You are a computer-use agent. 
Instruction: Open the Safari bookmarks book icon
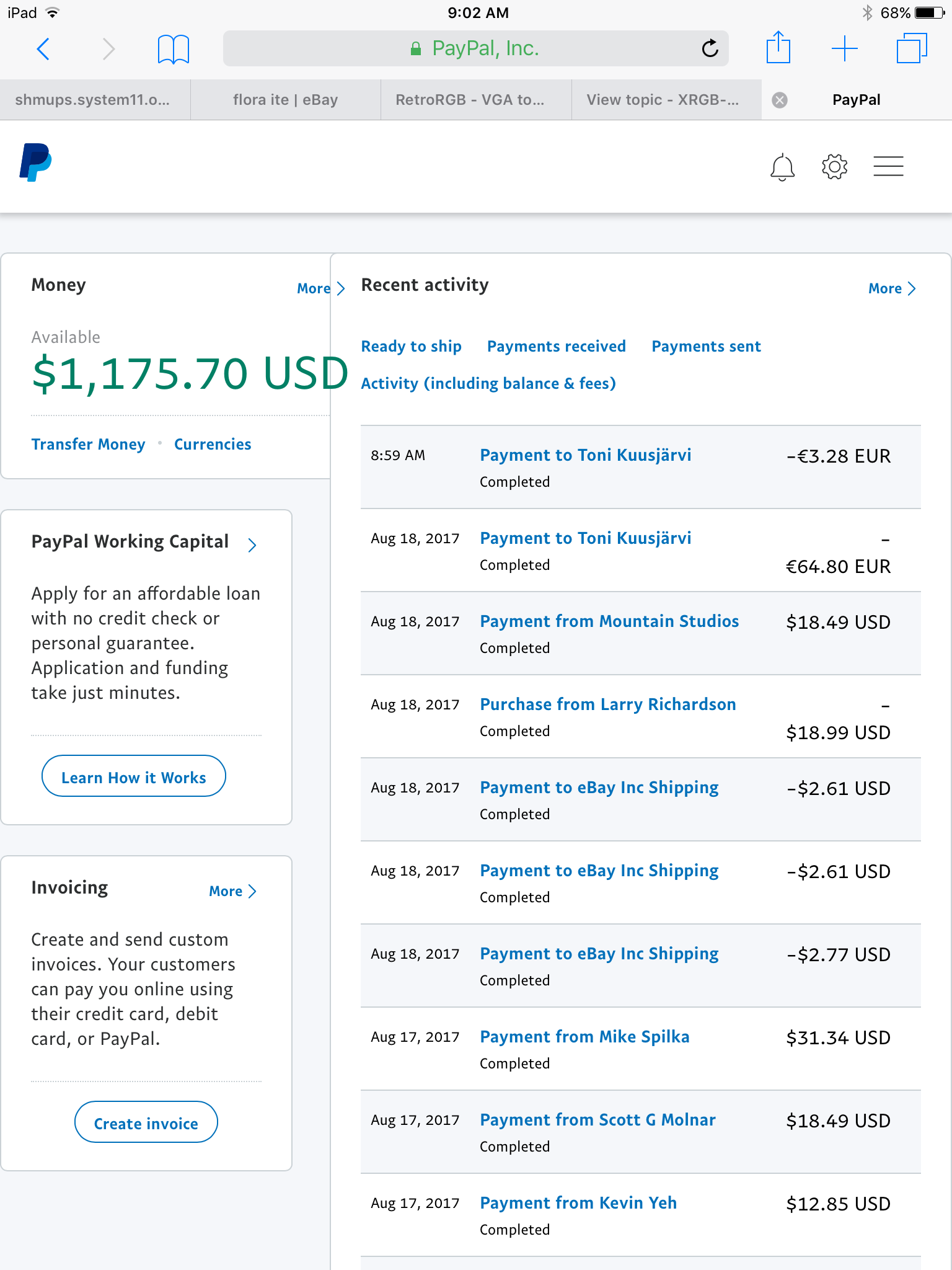174,48
